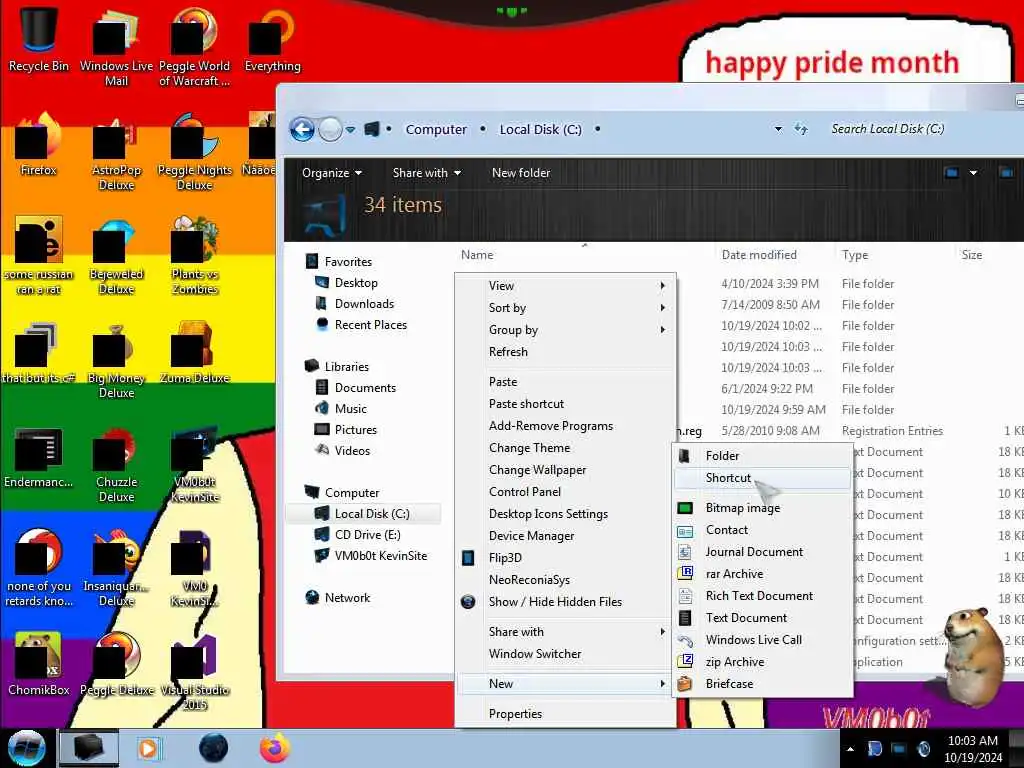The width and height of the screenshot is (1024, 768).
Task: Select Network in the navigation pane
Action: click(x=347, y=598)
